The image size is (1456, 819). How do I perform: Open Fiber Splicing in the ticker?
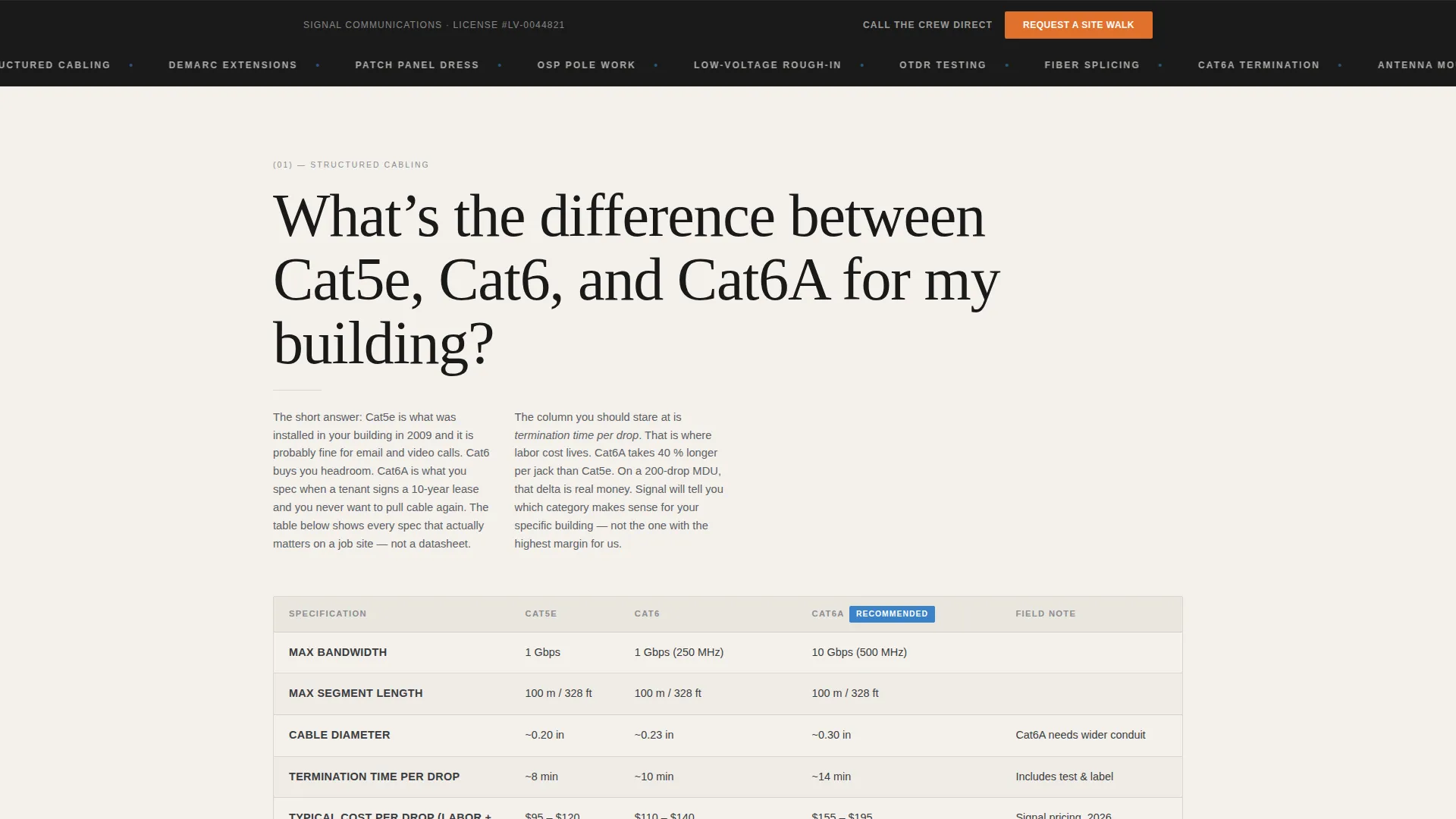(x=1092, y=65)
